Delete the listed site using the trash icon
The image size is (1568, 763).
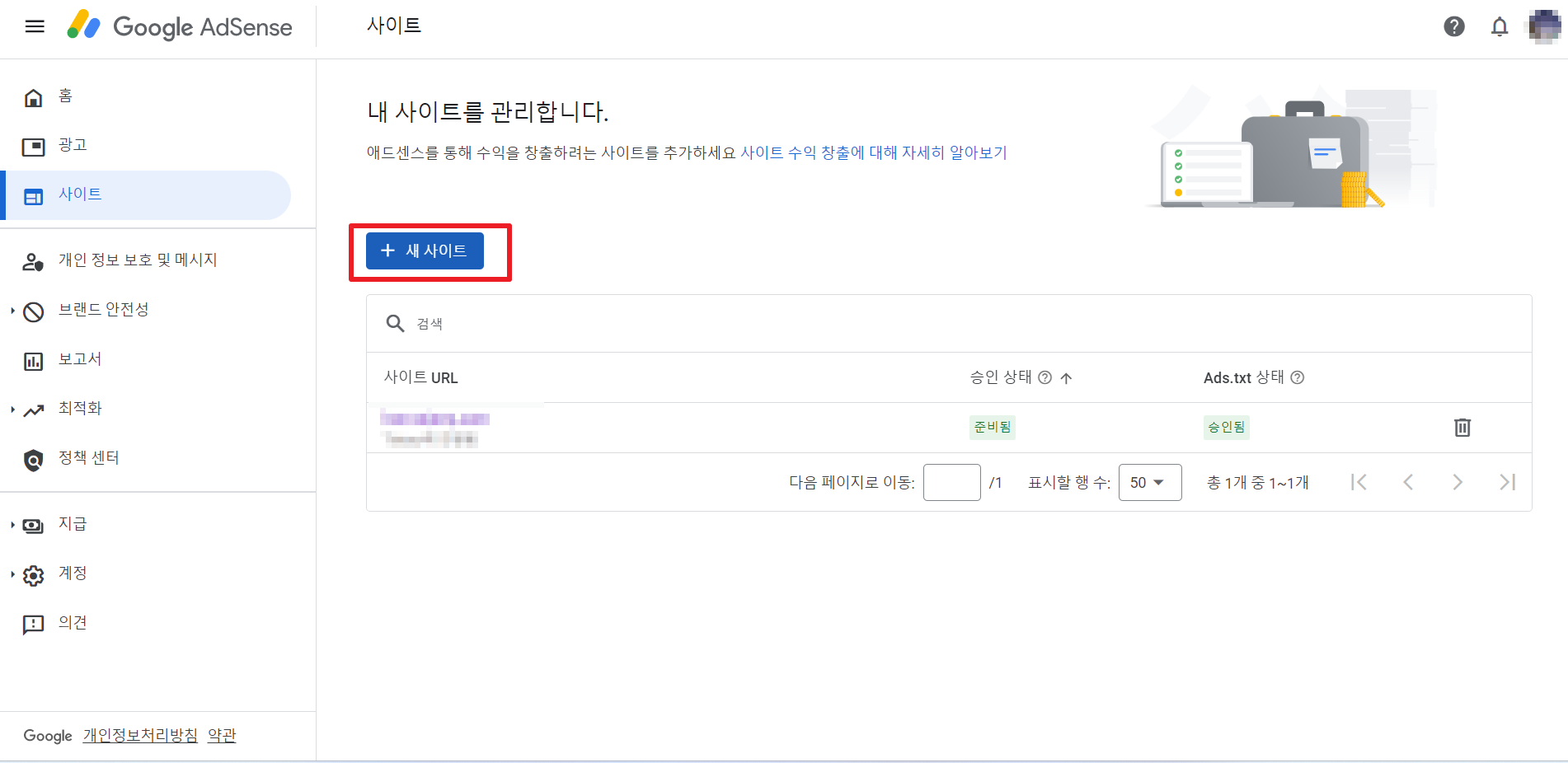[x=1462, y=428]
